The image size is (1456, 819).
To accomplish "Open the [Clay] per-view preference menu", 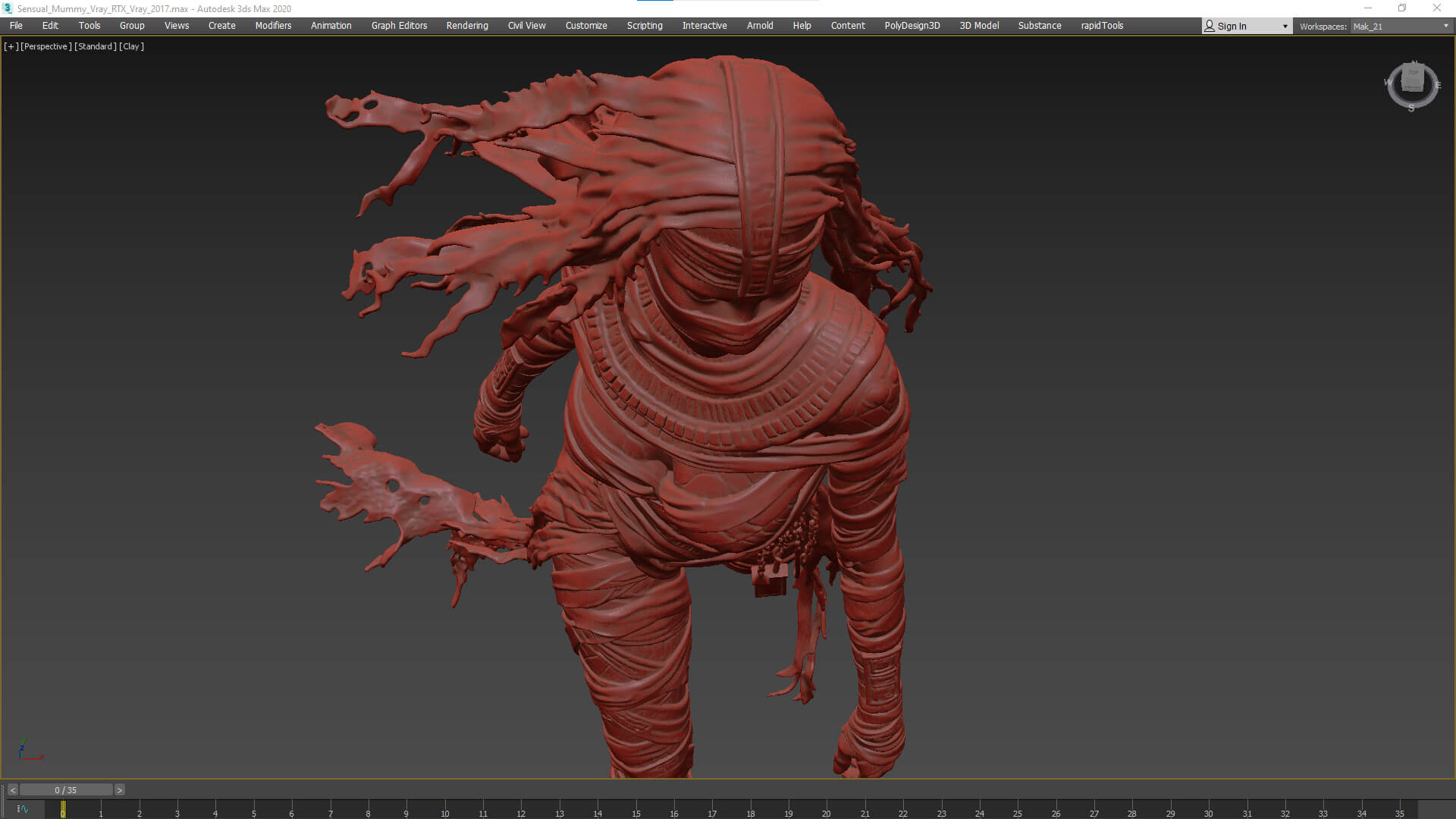I will (x=132, y=46).
